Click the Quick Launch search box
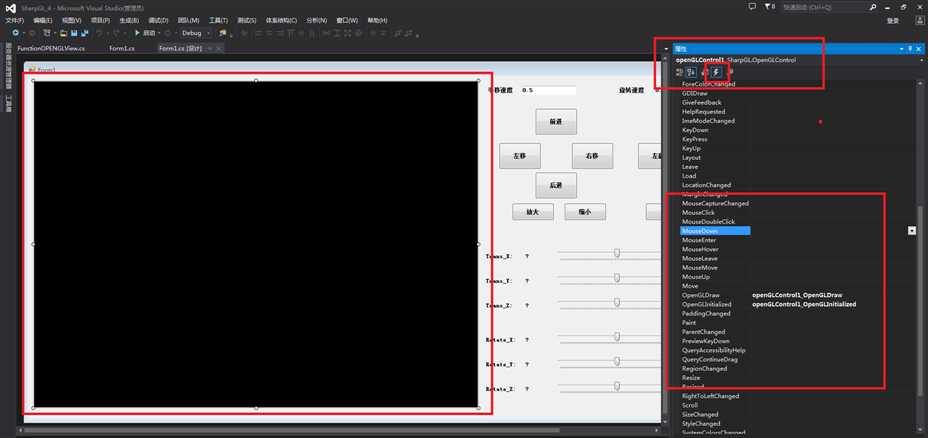Screen dimensions: 928x438 [829, 7]
